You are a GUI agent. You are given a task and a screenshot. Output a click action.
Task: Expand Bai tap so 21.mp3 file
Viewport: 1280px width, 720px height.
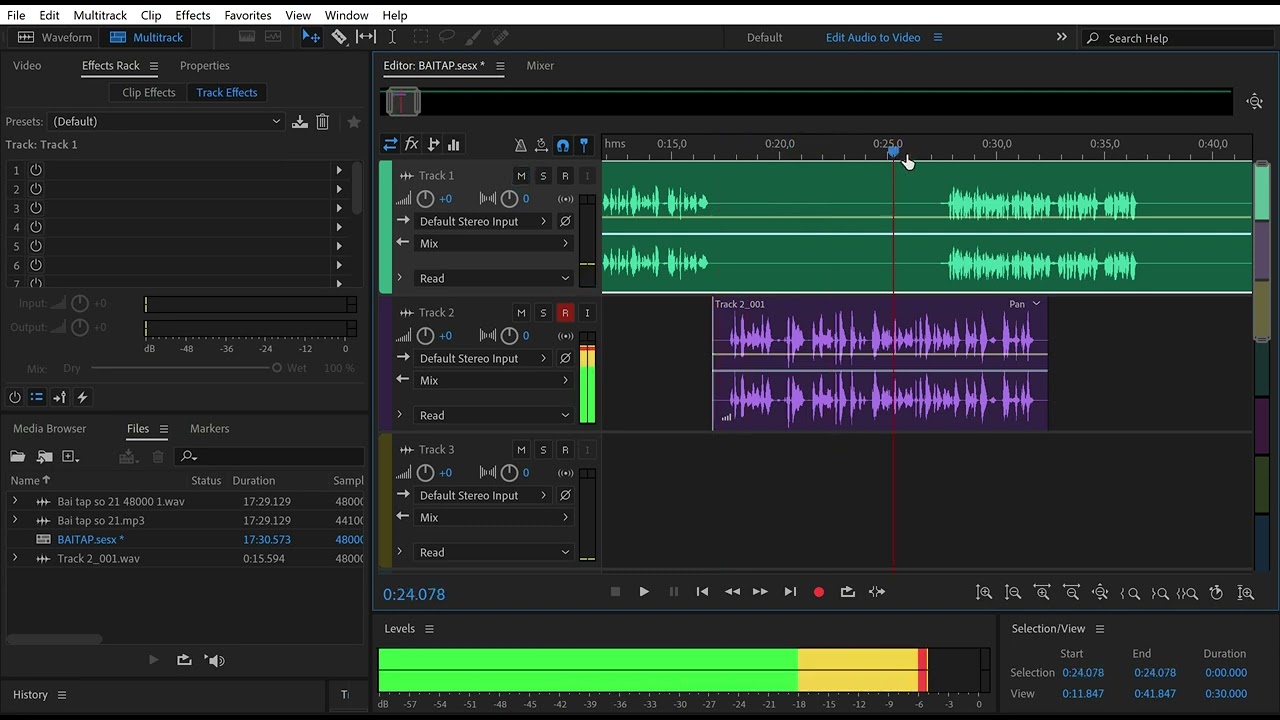pyautogui.click(x=14, y=520)
